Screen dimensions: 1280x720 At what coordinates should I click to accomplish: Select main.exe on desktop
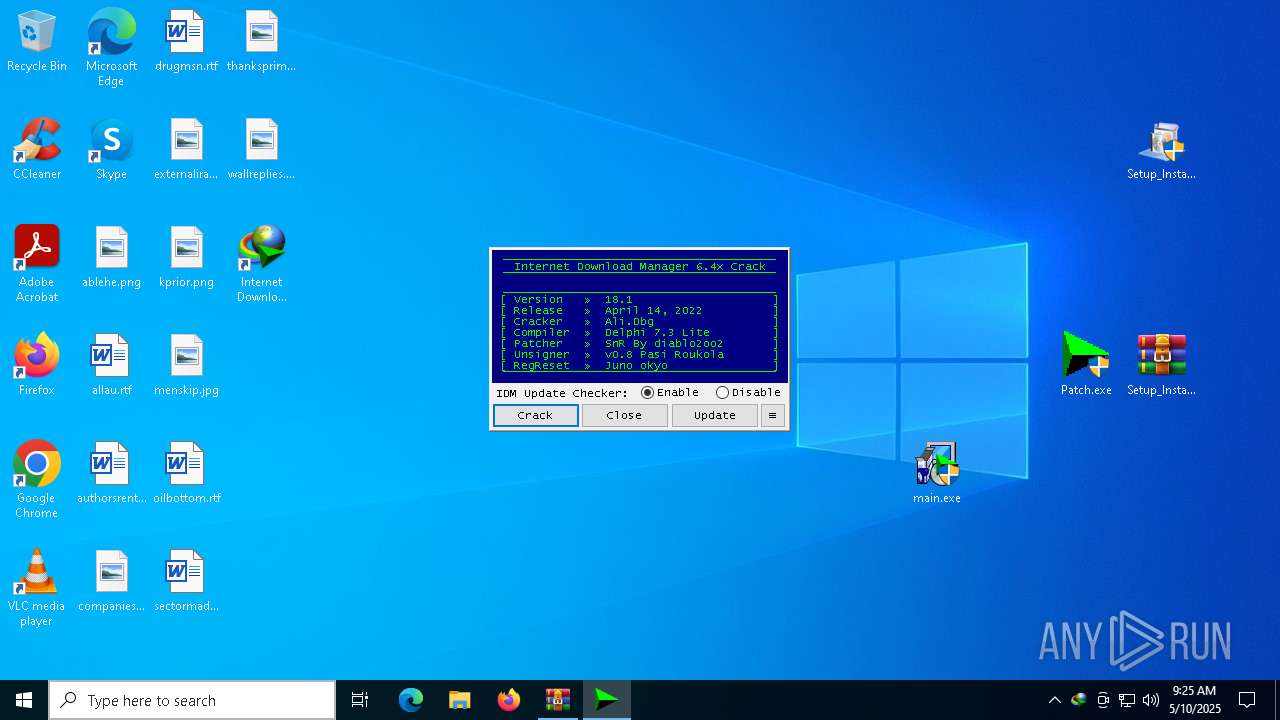tap(937, 472)
